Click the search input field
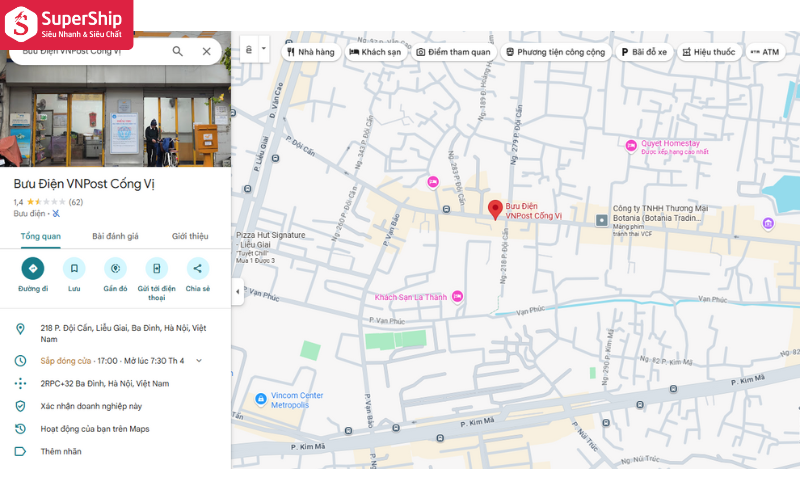This screenshot has height=500, width=800. click(x=92, y=52)
